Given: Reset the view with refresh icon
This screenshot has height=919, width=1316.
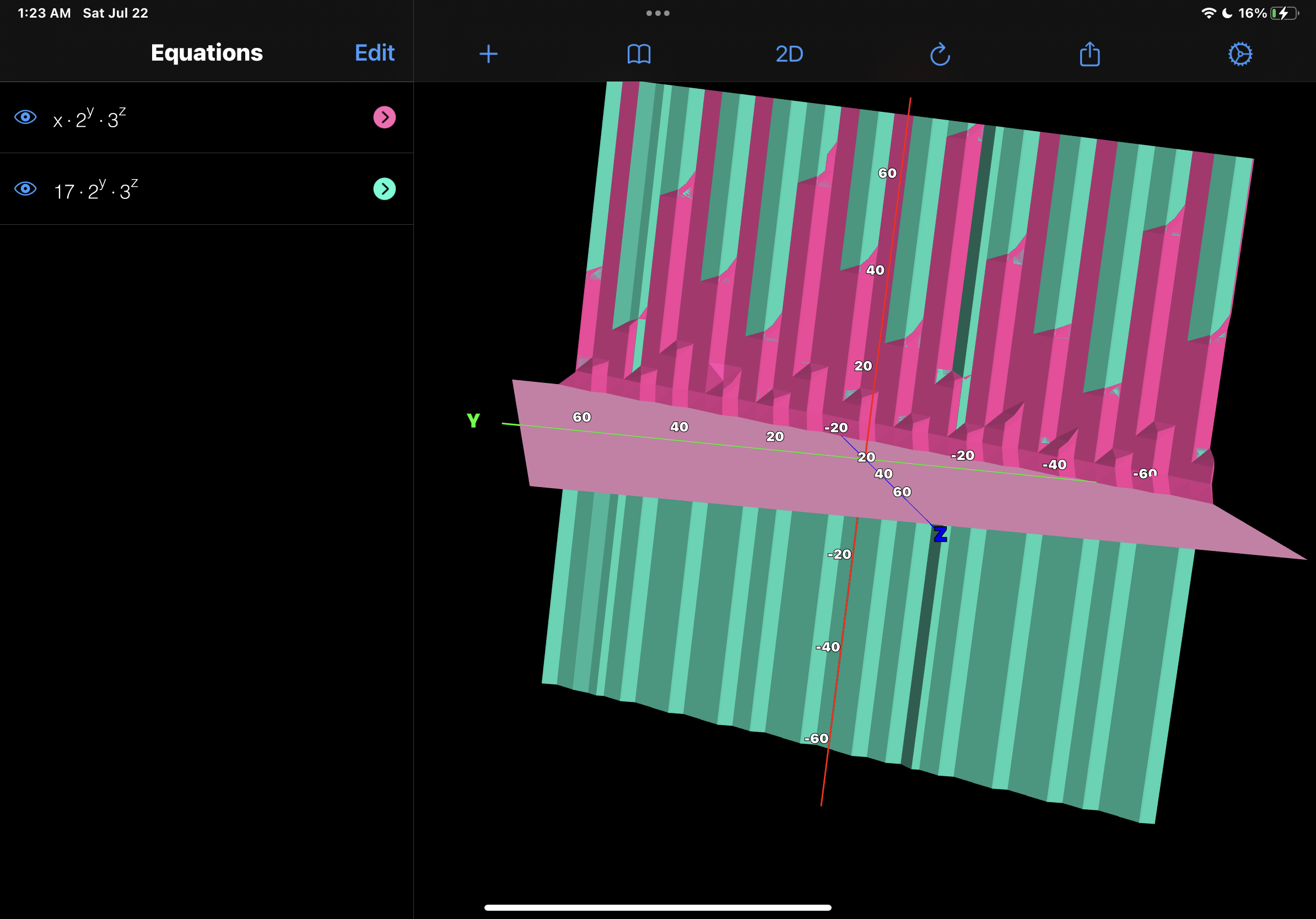Looking at the screenshot, I should [940, 55].
